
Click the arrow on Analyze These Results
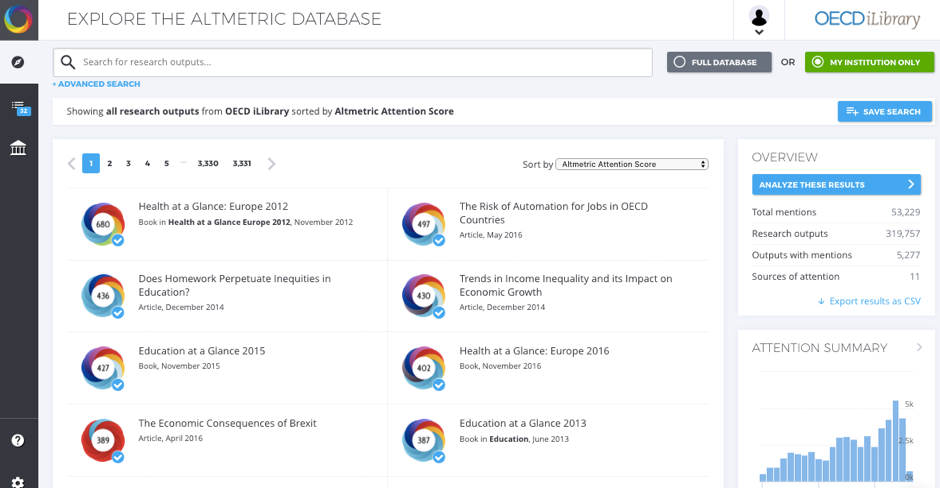pos(911,184)
